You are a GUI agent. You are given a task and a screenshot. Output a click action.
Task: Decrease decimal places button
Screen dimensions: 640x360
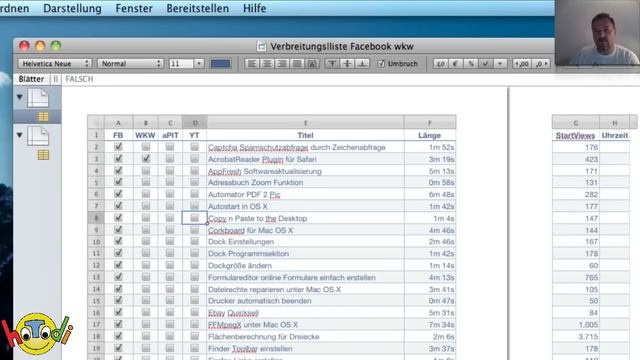[x=522, y=64]
